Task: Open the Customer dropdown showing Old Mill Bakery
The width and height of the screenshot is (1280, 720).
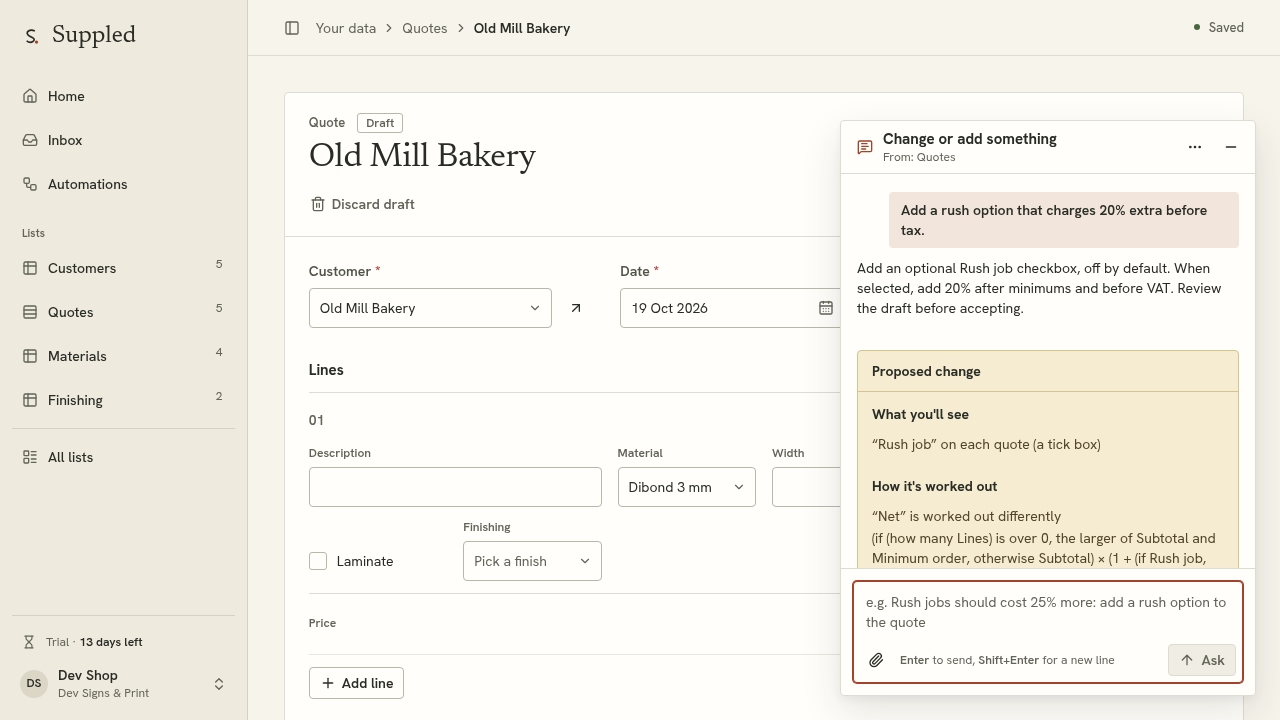Action: pos(430,308)
